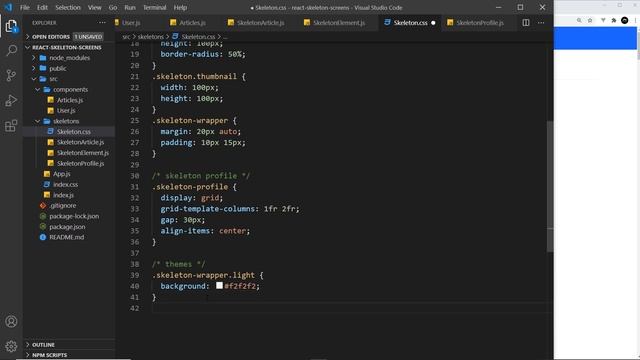Image resolution: width=640 pixels, height=360 pixels.
Task: Open the Edit menu
Action: point(42,7)
